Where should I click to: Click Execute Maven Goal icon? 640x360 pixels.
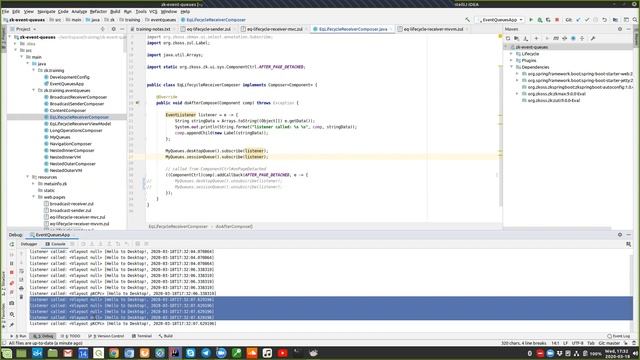point(556,38)
